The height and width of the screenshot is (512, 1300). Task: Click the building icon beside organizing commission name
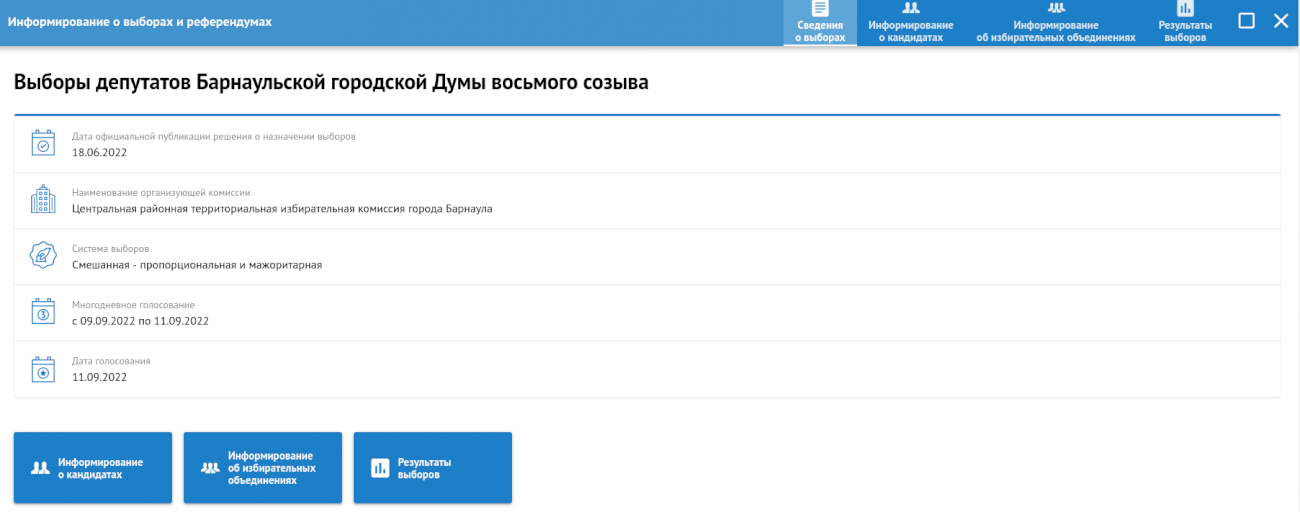43,200
